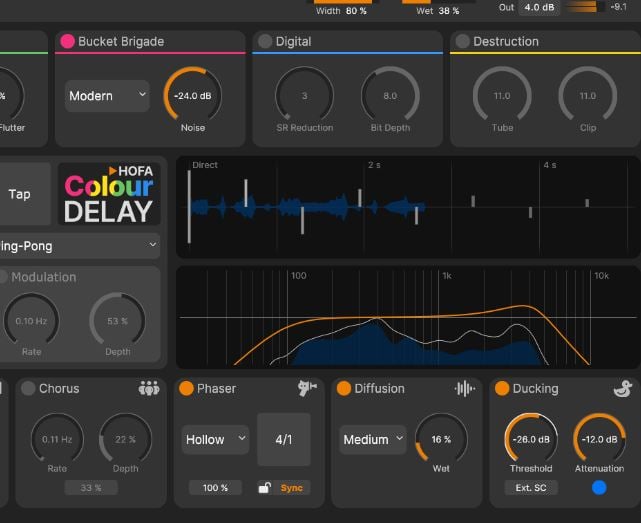The width and height of the screenshot is (641, 523).
Task: Toggle the blue Ducking indicator button
Action: click(x=599, y=487)
